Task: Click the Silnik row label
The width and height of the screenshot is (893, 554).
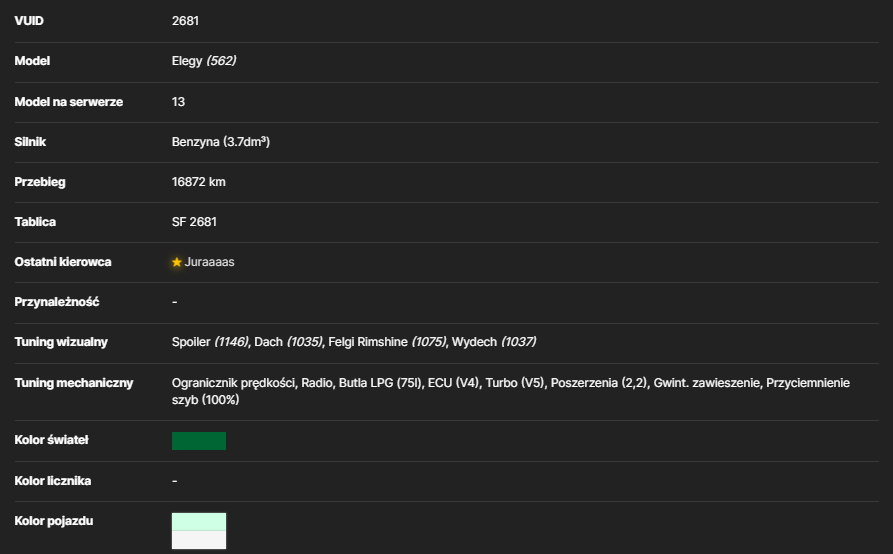Action: (x=30, y=142)
